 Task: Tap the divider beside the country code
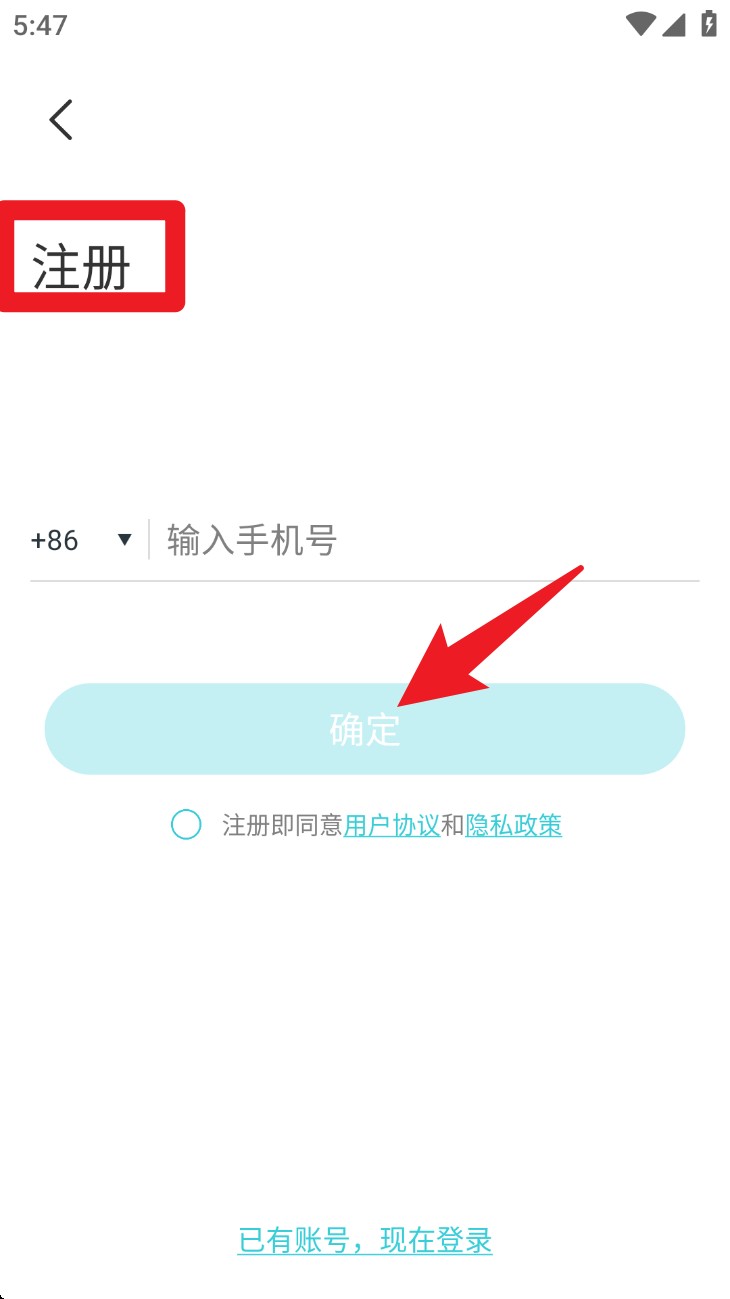149,539
